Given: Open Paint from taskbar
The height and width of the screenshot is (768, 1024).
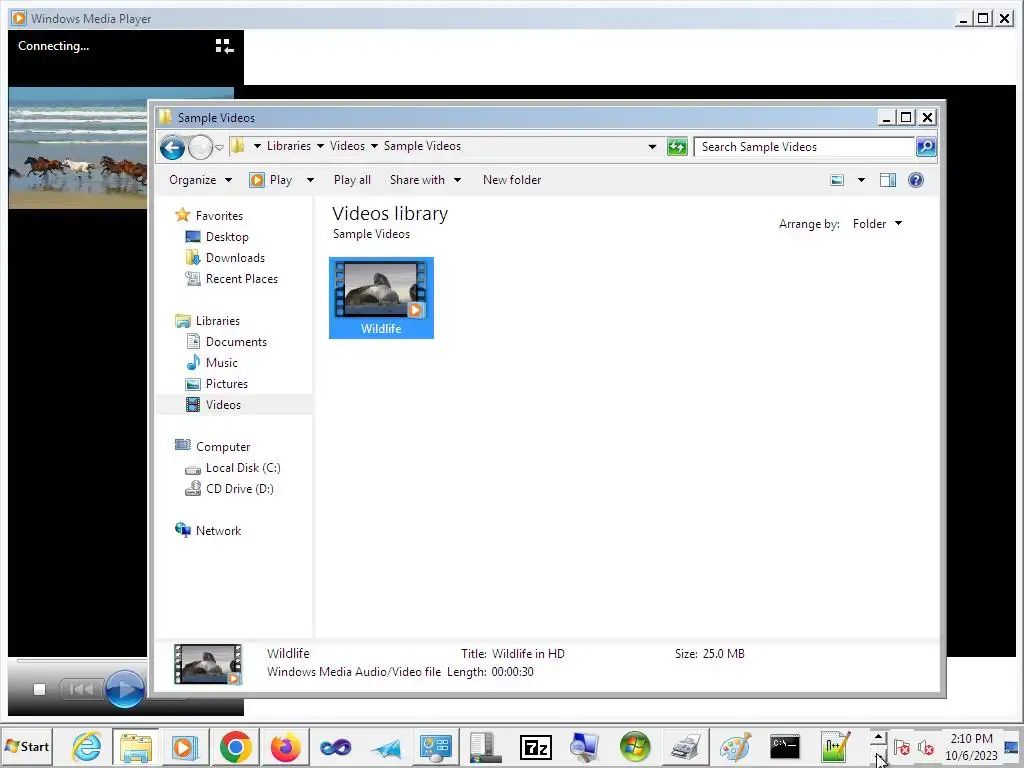Looking at the screenshot, I should 735,746.
